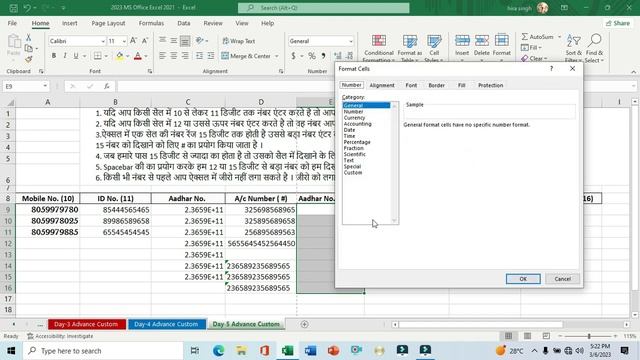Image resolution: width=640 pixels, height=360 pixels.
Task: Click the Insert Function fx icon
Action: pos(107,86)
